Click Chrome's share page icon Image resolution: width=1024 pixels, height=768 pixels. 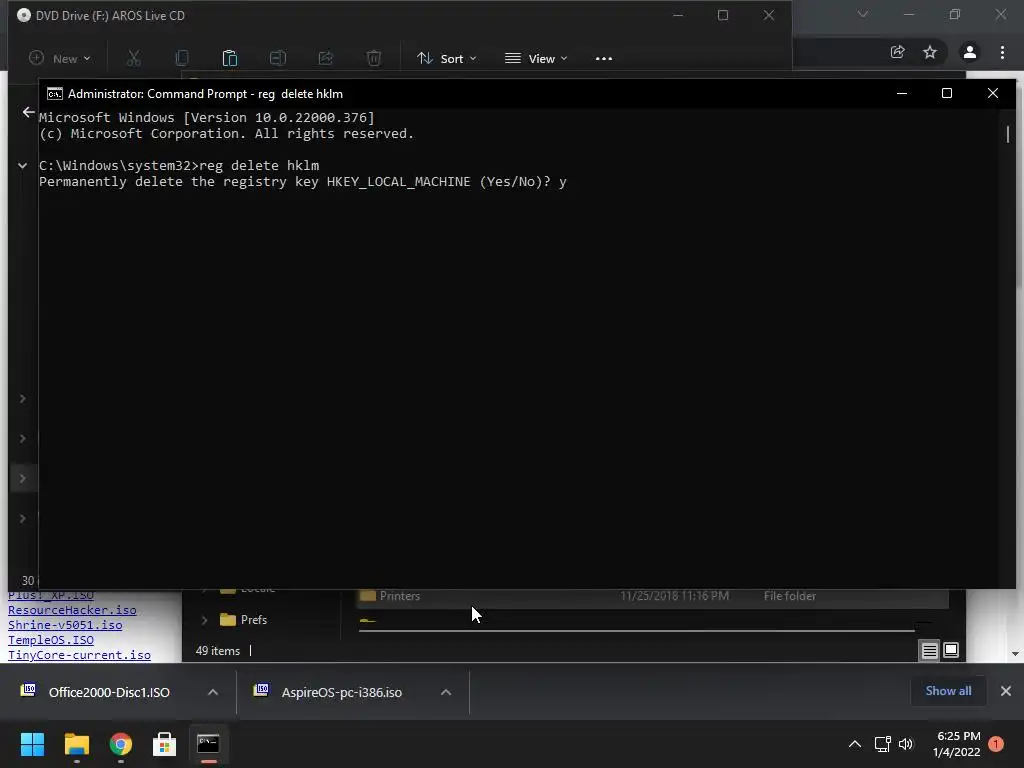click(897, 52)
